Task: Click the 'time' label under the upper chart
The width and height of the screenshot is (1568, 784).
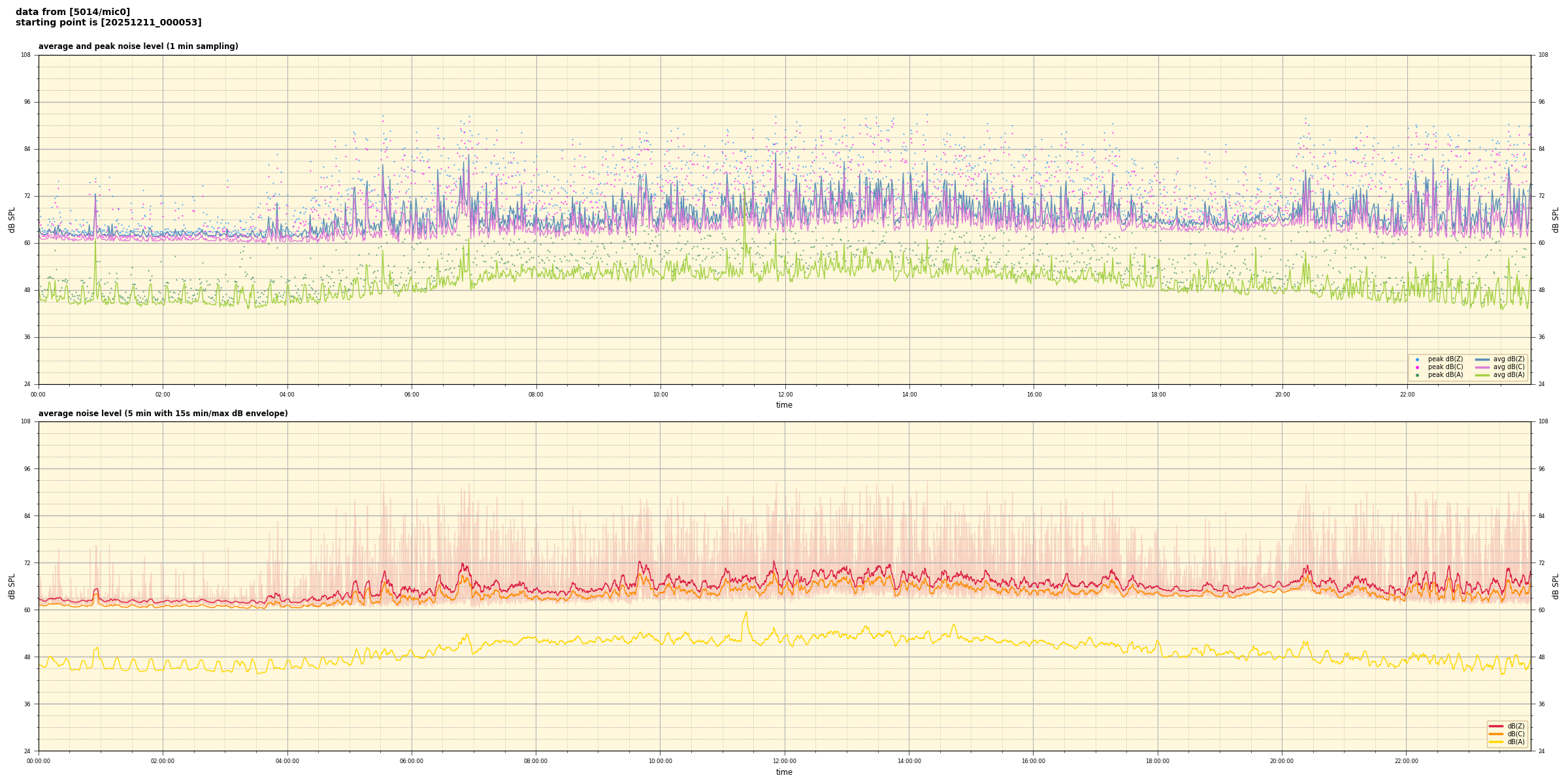Action: click(x=784, y=405)
